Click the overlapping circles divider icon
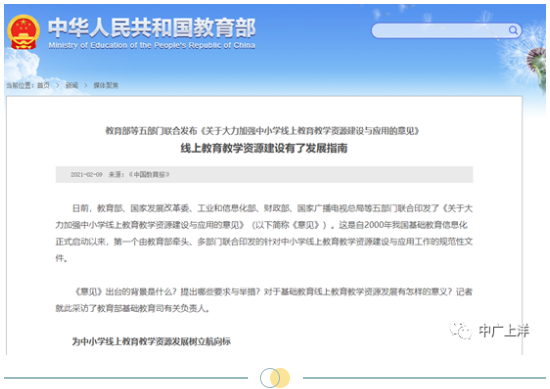The height and width of the screenshot is (389, 550). coord(275,378)
